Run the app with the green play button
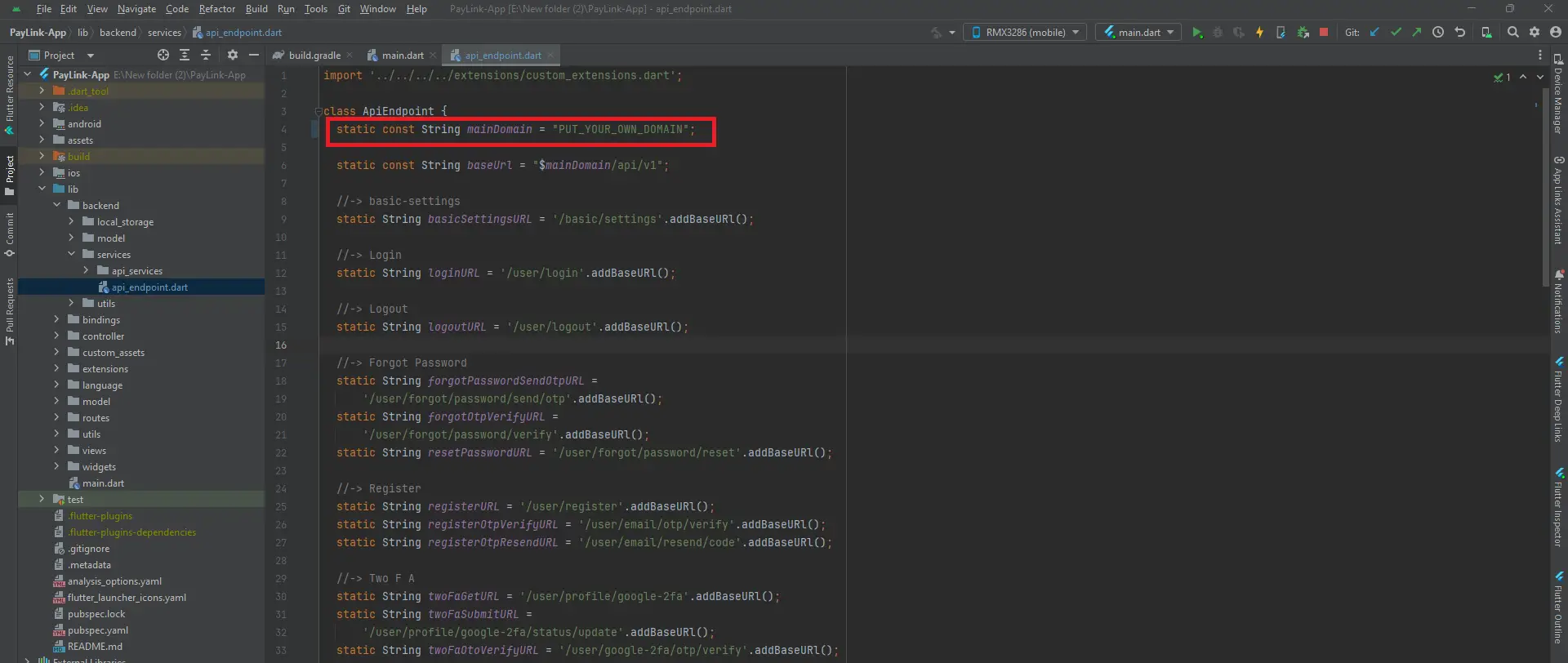The width and height of the screenshot is (1568, 663). [1197, 33]
